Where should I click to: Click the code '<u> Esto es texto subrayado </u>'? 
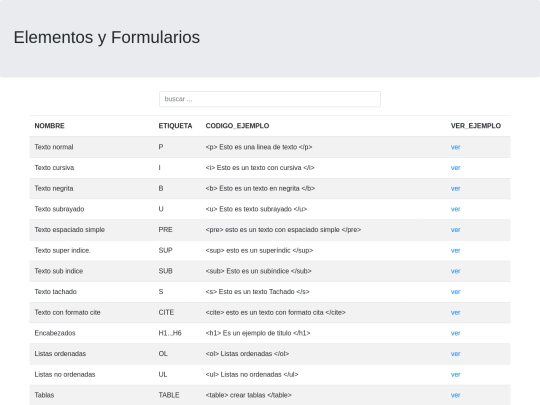(x=256, y=209)
